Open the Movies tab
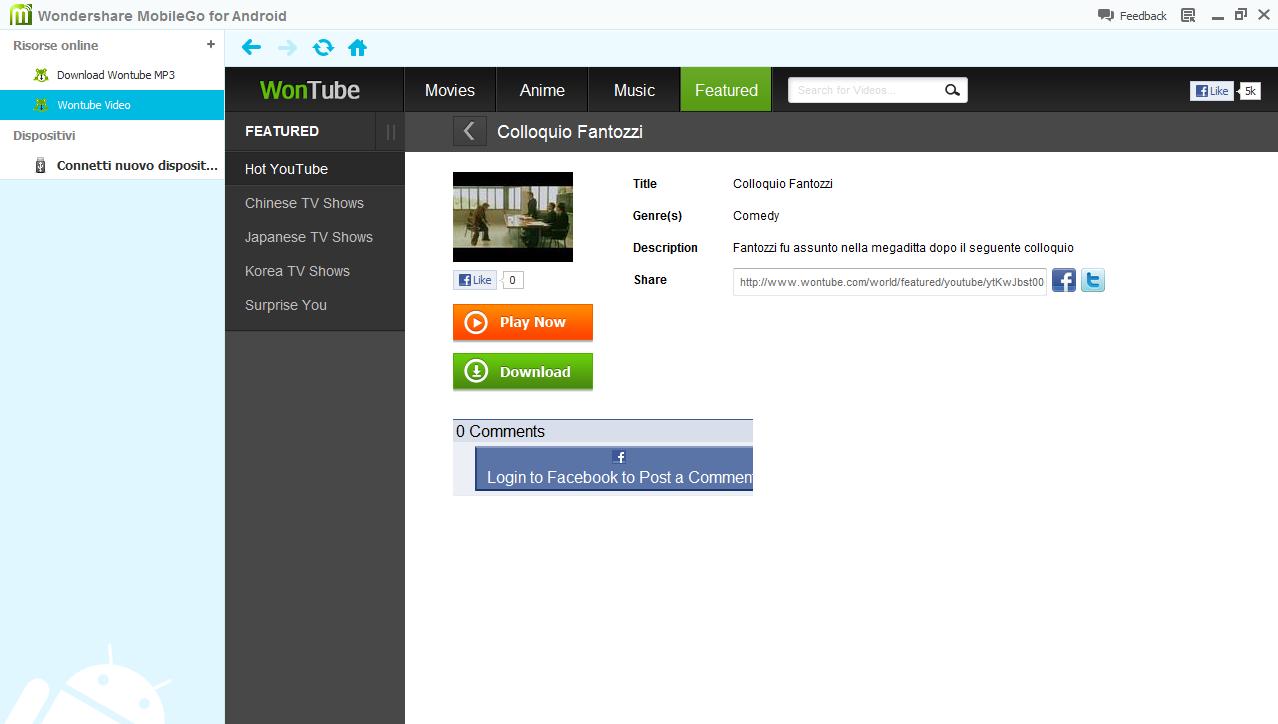The image size is (1278, 724). click(x=450, y=90)
